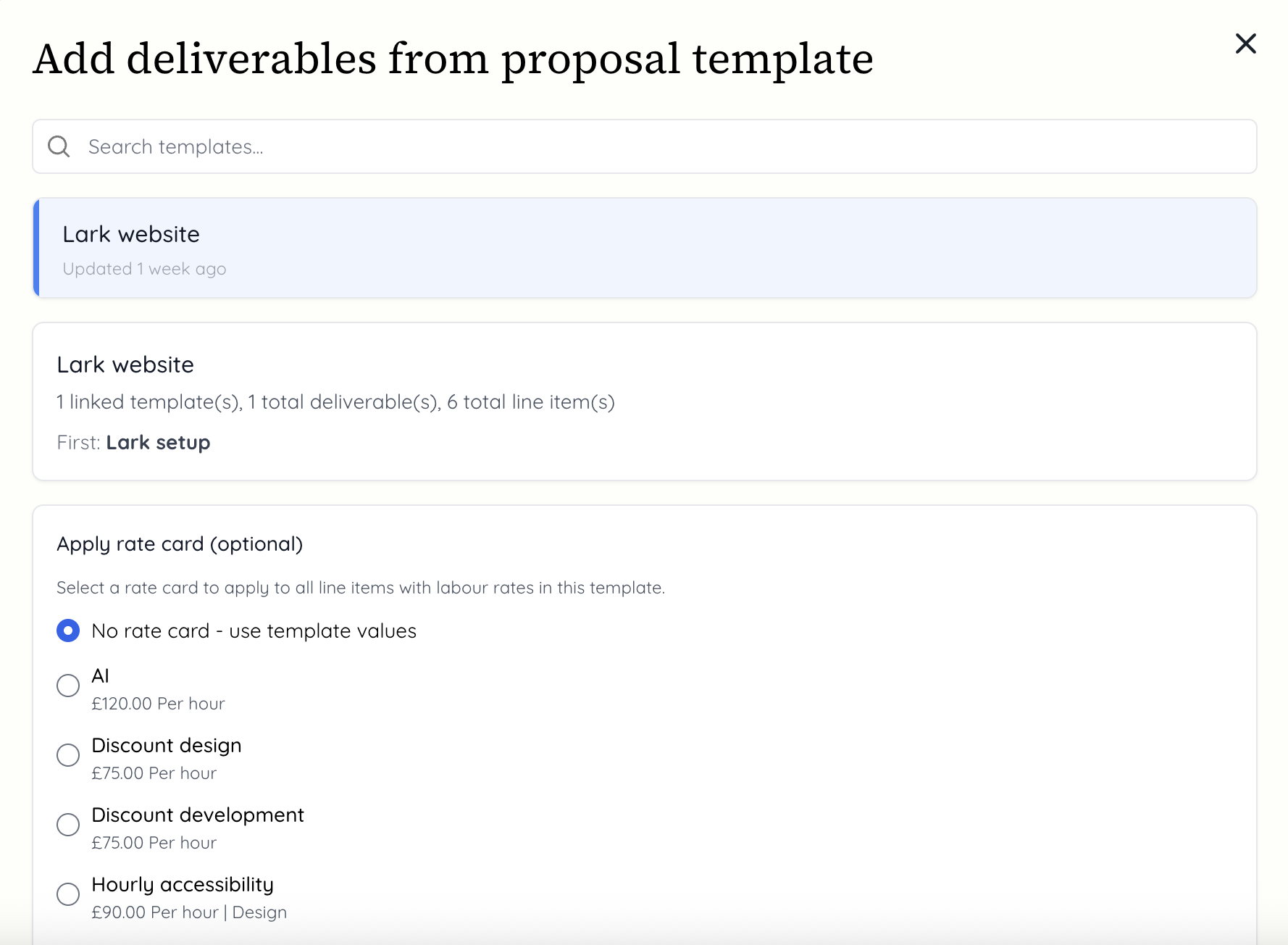This screenshot has width=1288, height=945.
Task: Click the blue highlight bar beside Lark website
Action: point(35,248)
